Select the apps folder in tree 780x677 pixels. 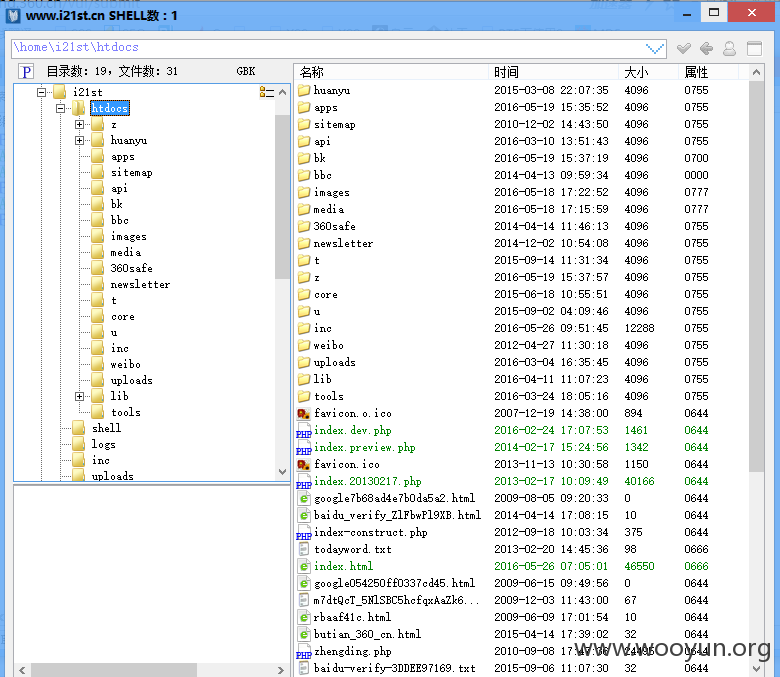(122, 157)
